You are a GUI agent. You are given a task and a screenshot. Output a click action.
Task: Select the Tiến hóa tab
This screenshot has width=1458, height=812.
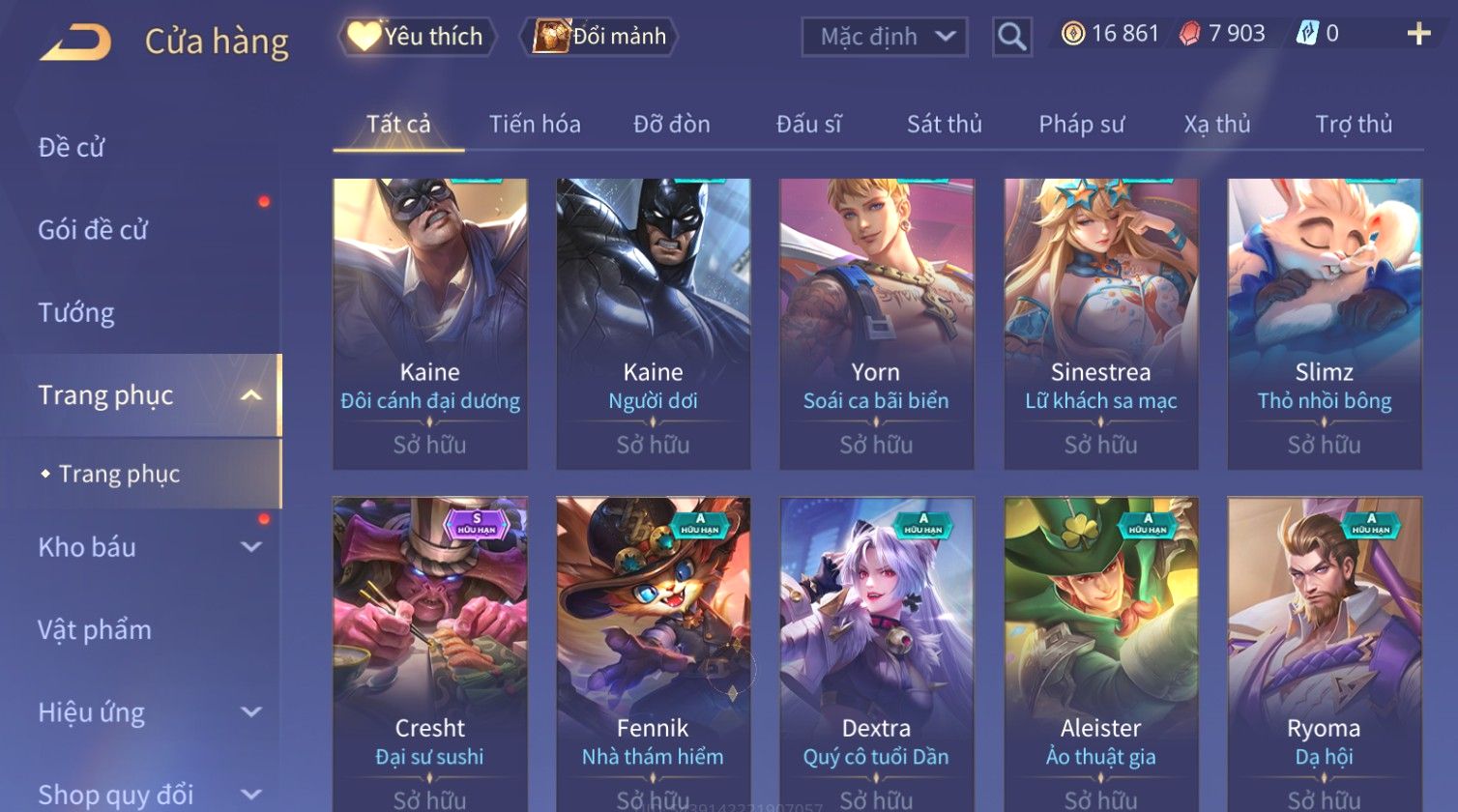point(535,125)
